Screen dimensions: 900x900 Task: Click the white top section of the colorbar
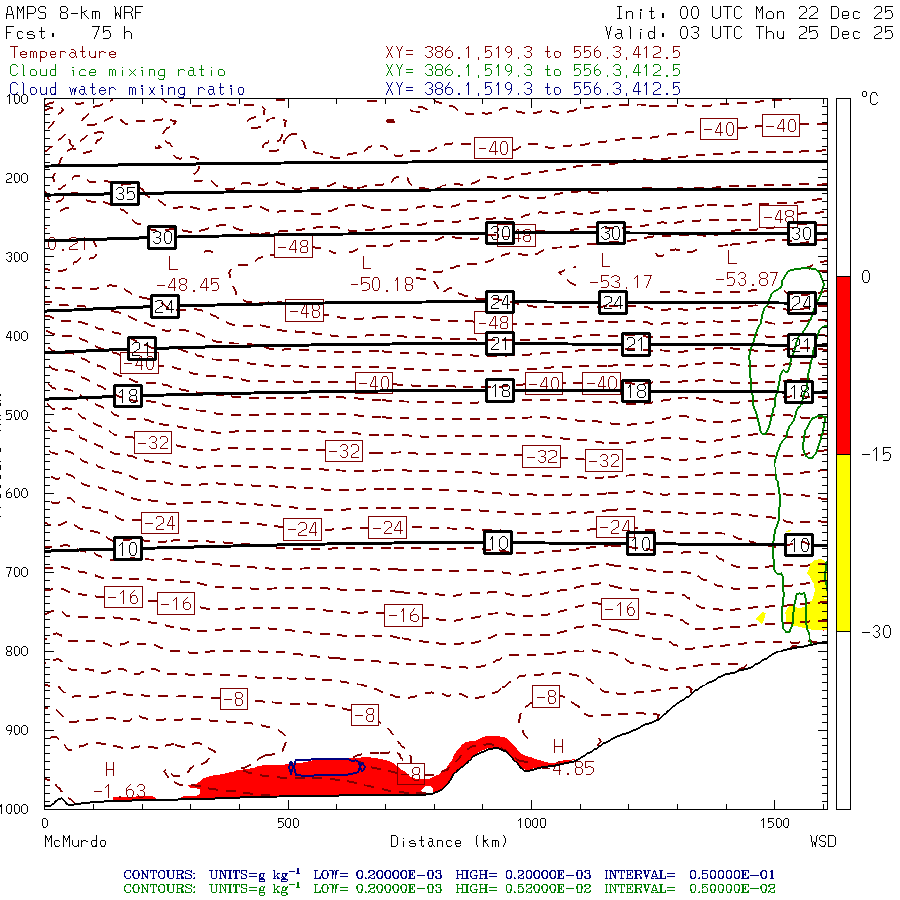(x=843, y=188)
